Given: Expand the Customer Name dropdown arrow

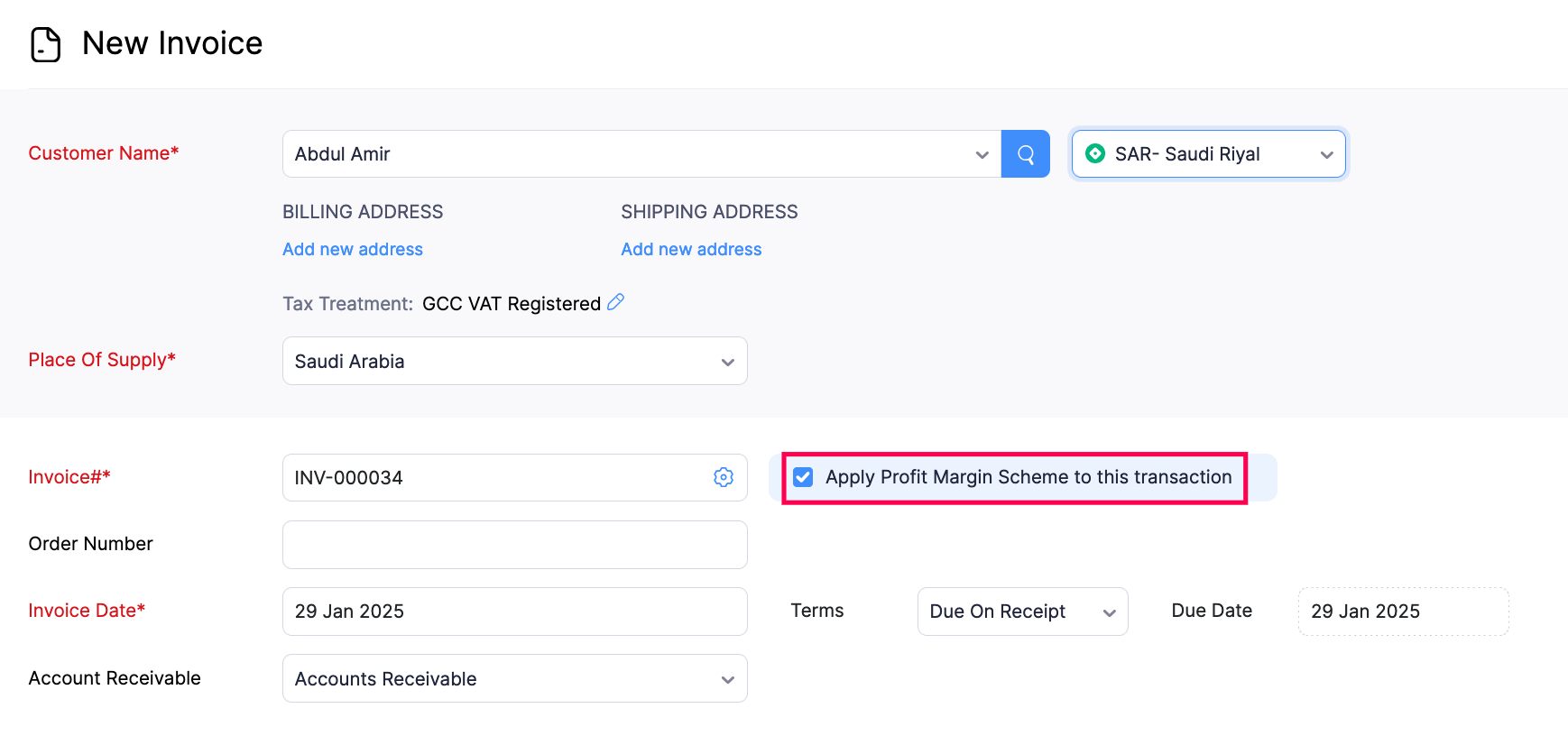Looking at the screenshot, I should 982,155.
